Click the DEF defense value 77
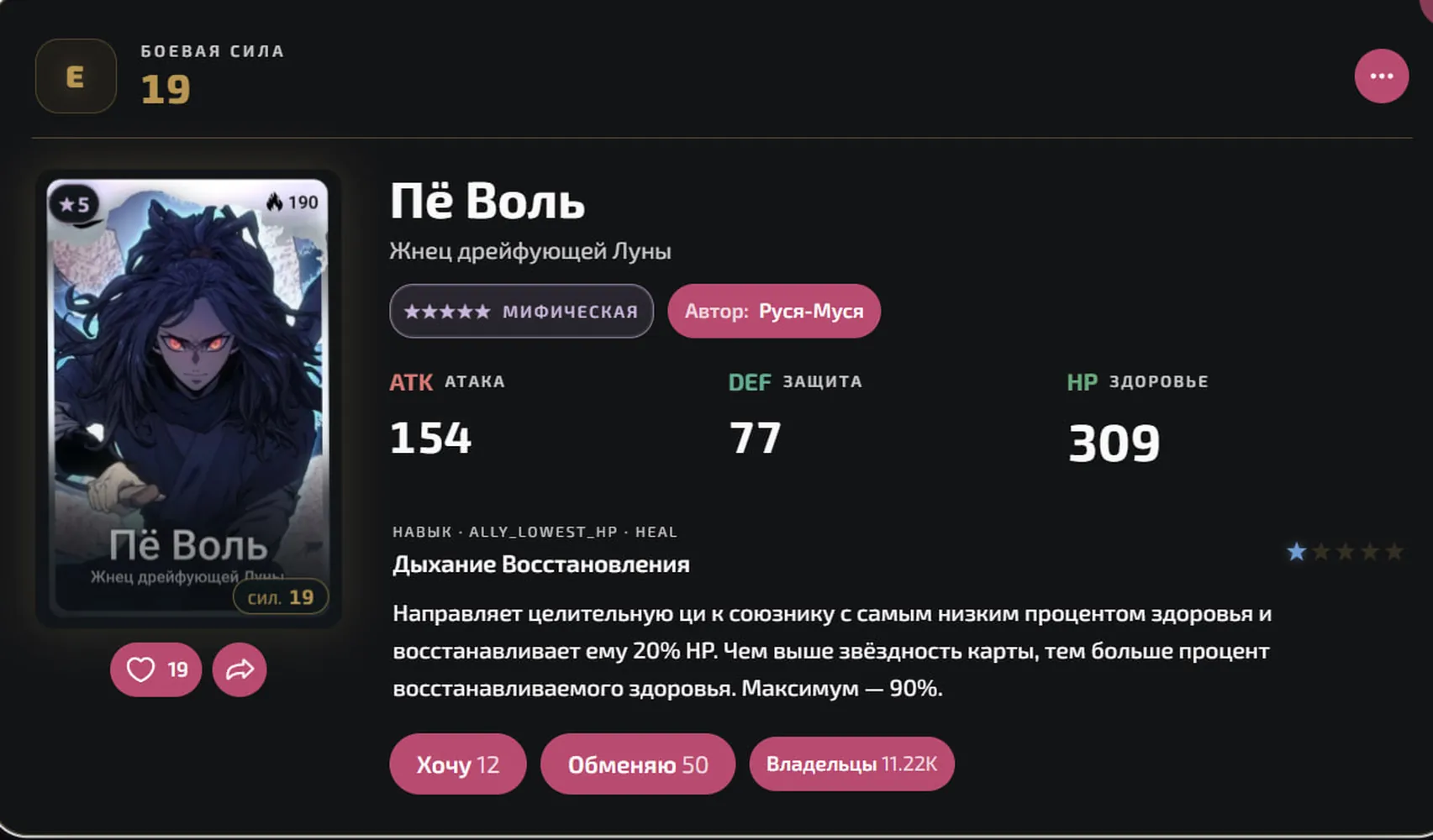 point(755,438)
